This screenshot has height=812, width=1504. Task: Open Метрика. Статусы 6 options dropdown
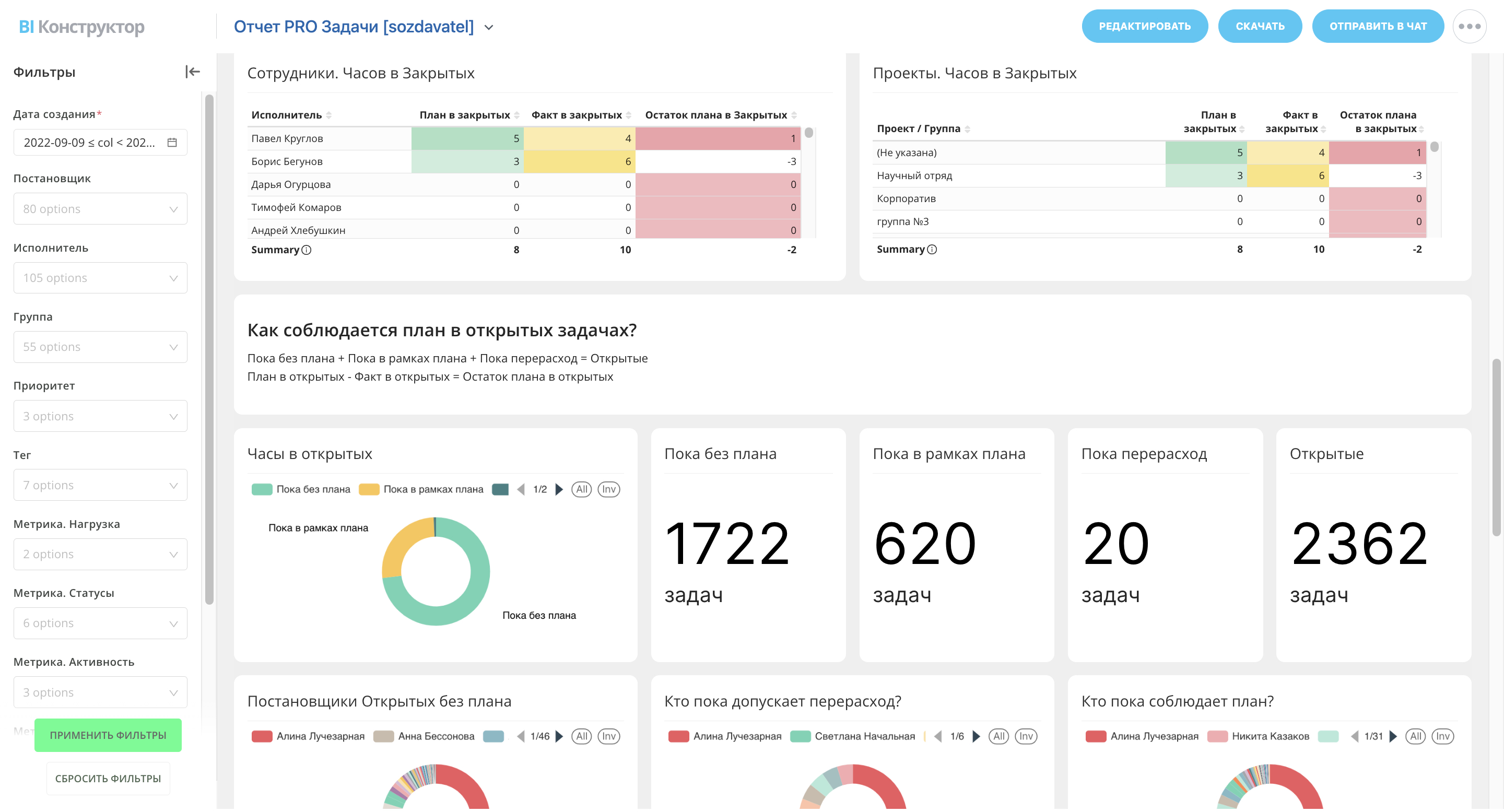[100, 623]
